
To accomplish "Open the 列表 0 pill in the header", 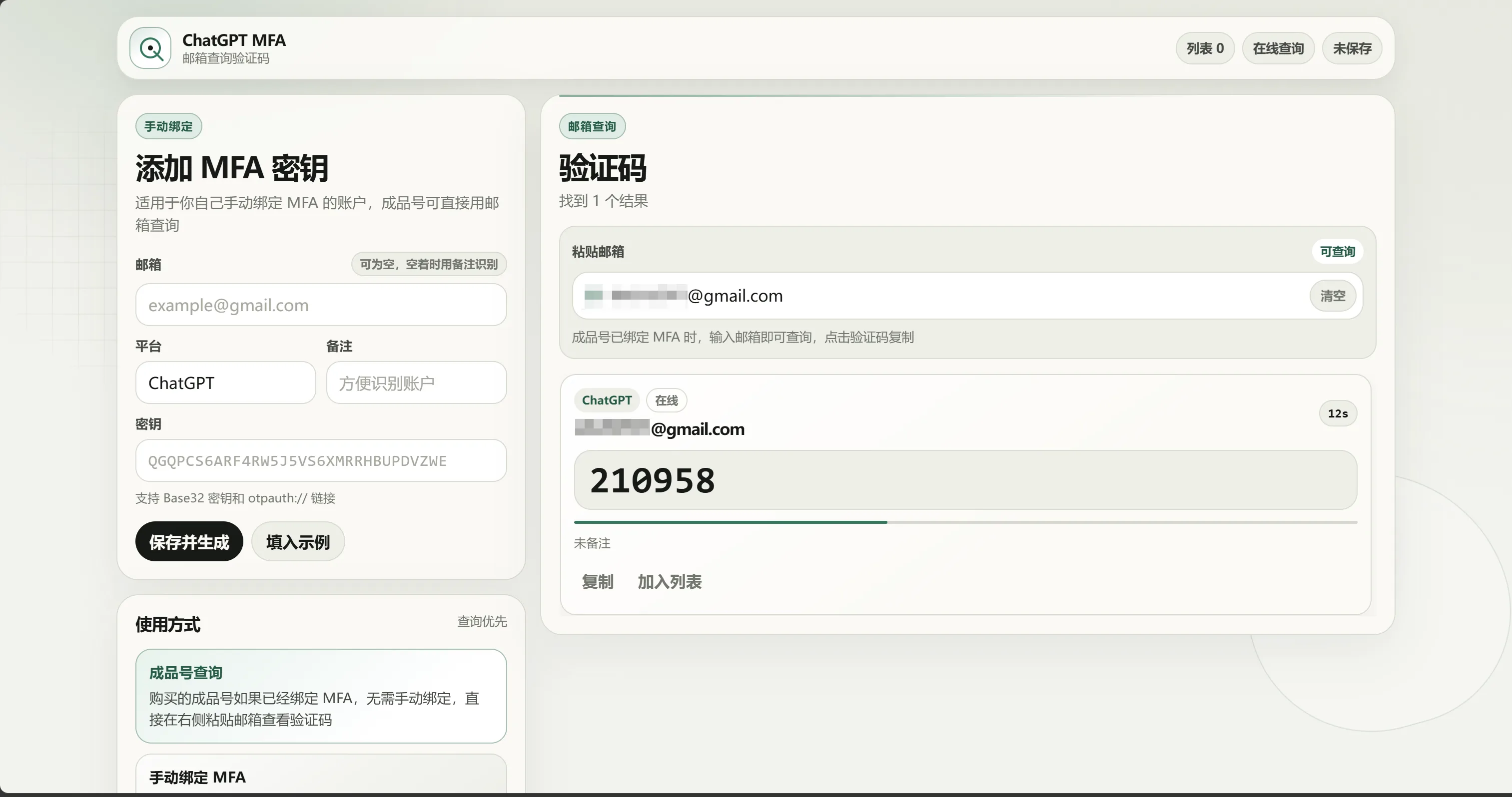I will [1205, 48].
